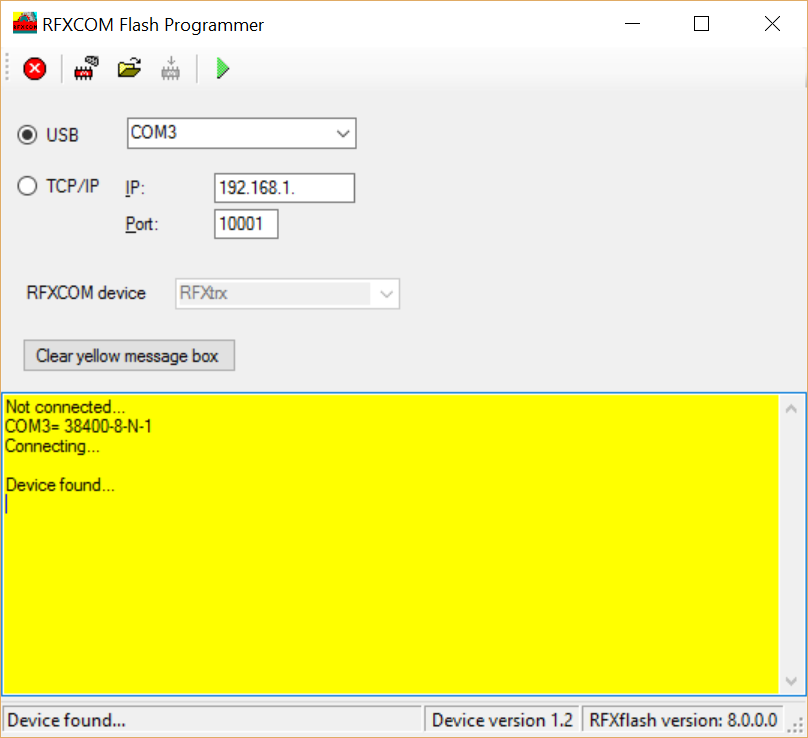Maximize the RFXCOM Flash Programmer window
Image resolution: width=808 pixels, height=738 pixels.
point(701,24)
